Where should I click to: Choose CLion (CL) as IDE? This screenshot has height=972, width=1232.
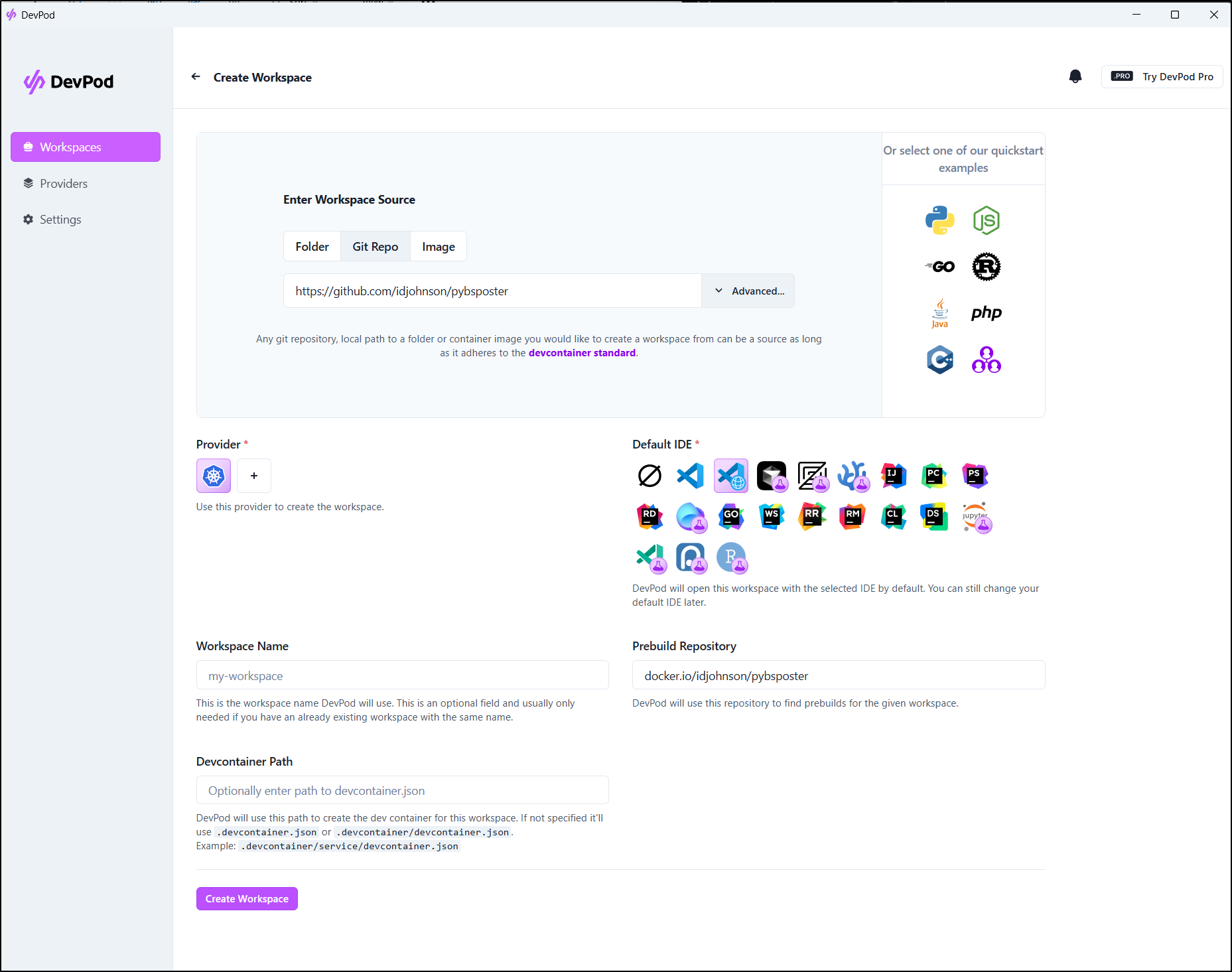[894, 516]
